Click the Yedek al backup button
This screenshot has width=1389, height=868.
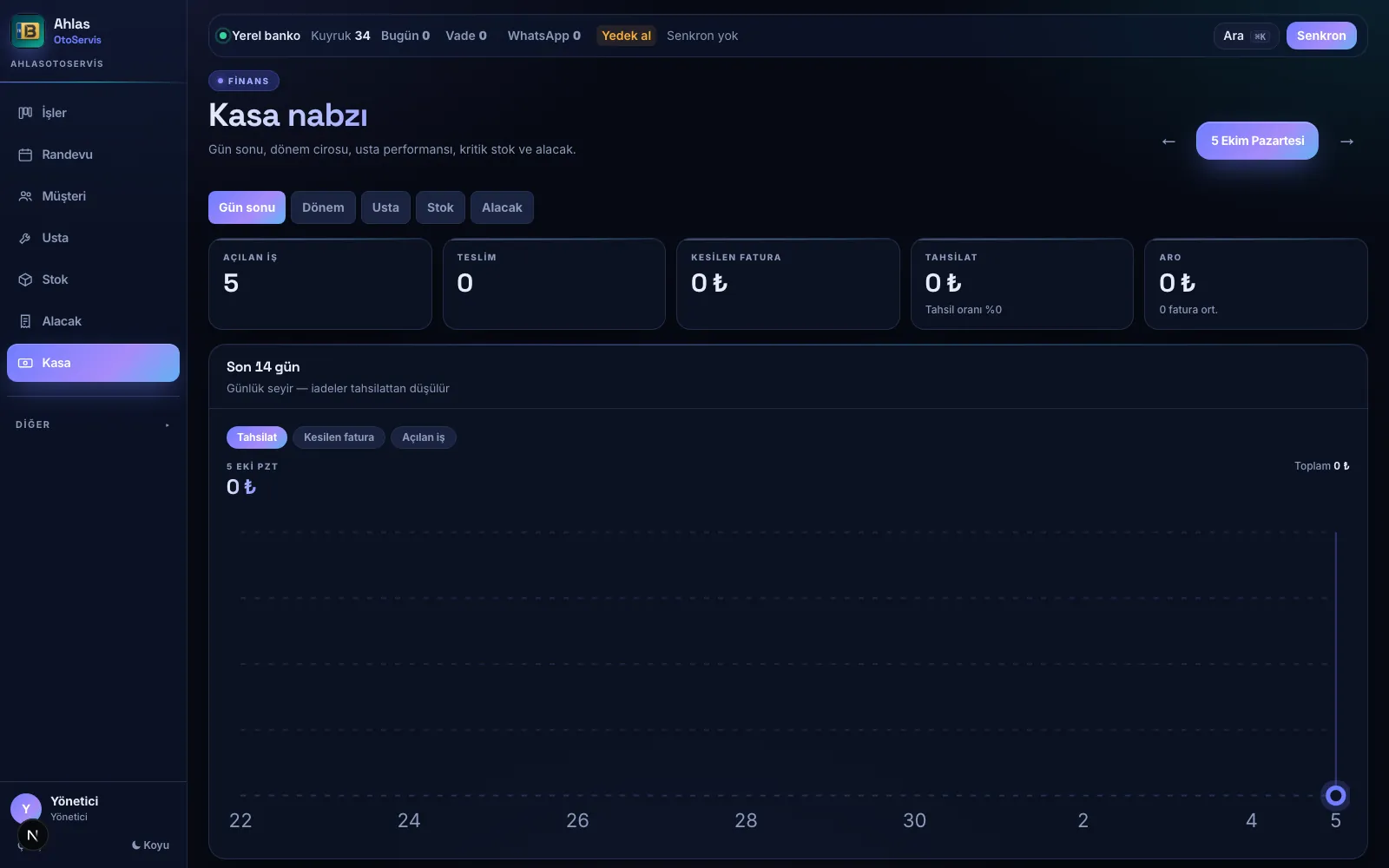[626, 36]
